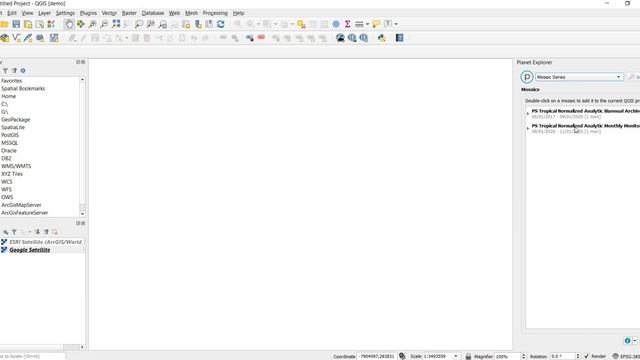Screen dimensions: 640x360
Task: Select WMS/WMTS in Browser
Action: click(16, 166)
